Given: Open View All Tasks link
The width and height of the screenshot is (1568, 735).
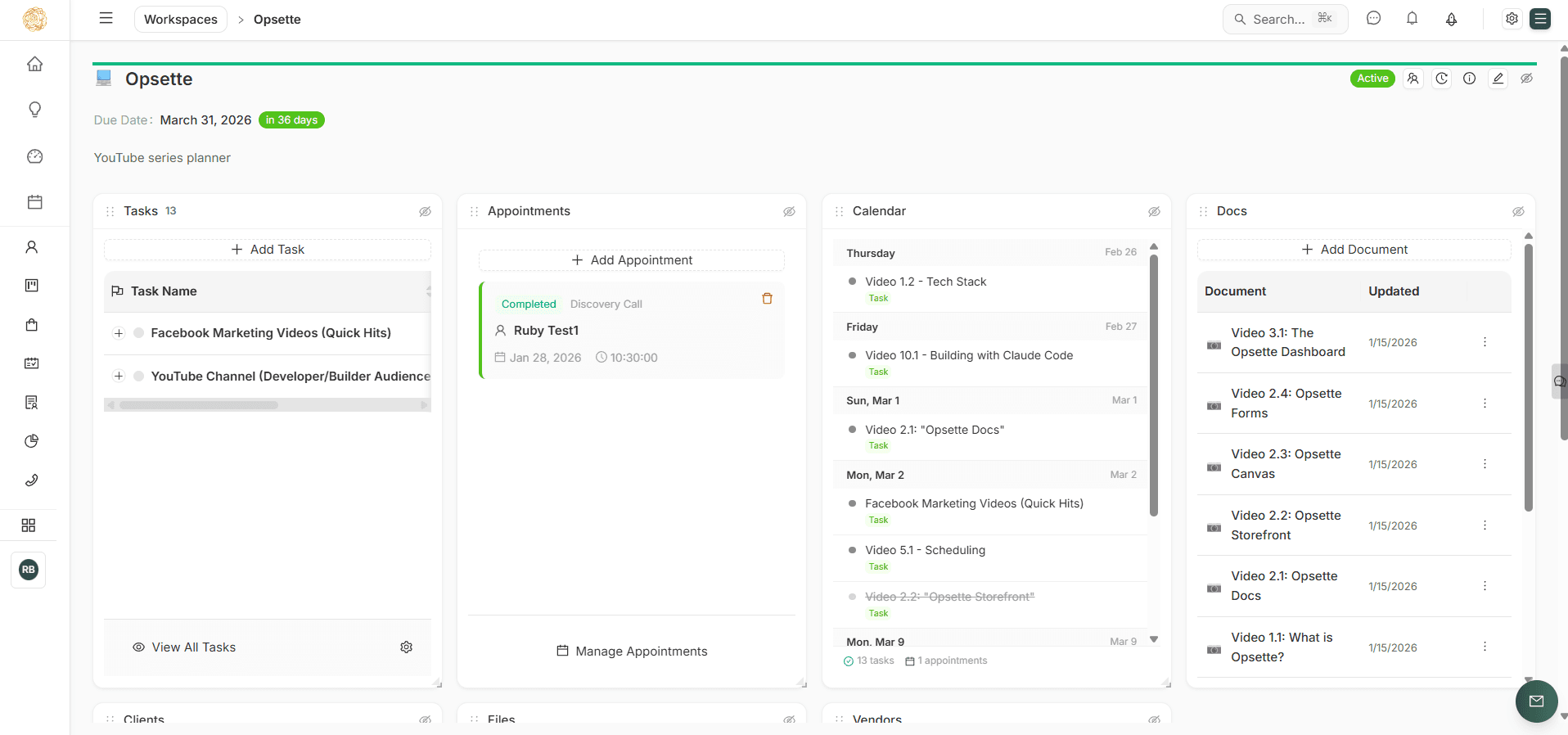Looking at the screenshot, I should pos(184,647).
